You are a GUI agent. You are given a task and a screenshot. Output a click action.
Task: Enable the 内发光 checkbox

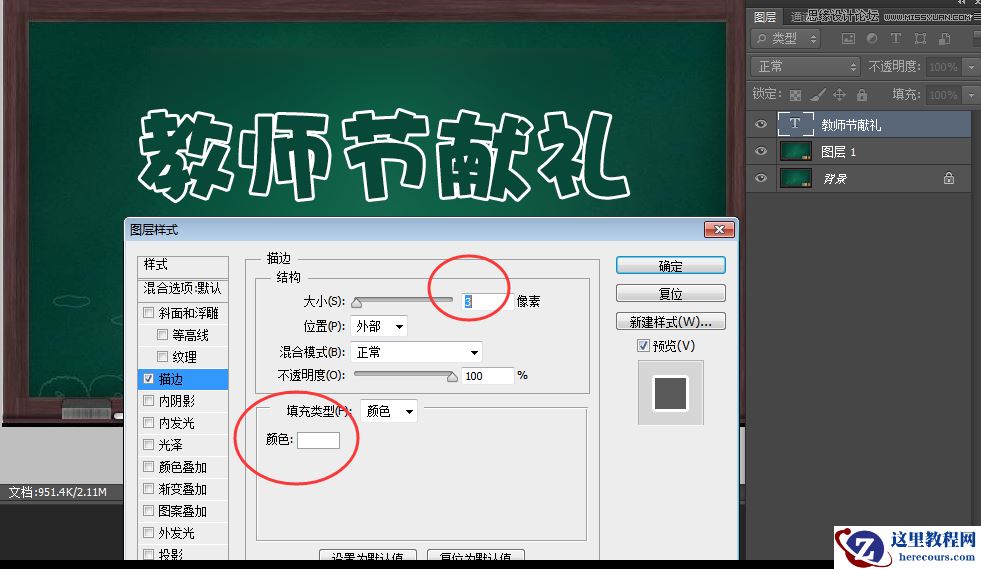(148, 423)
